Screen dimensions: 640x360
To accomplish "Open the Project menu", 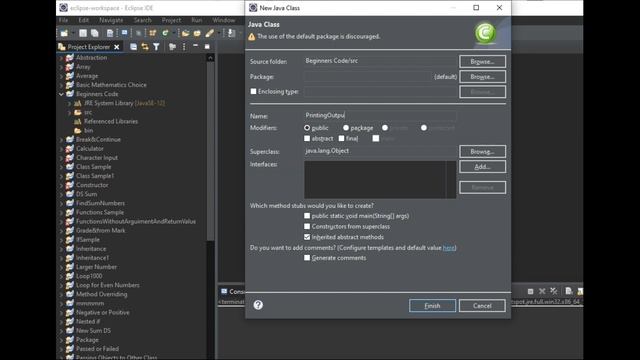I will (171, 20).
